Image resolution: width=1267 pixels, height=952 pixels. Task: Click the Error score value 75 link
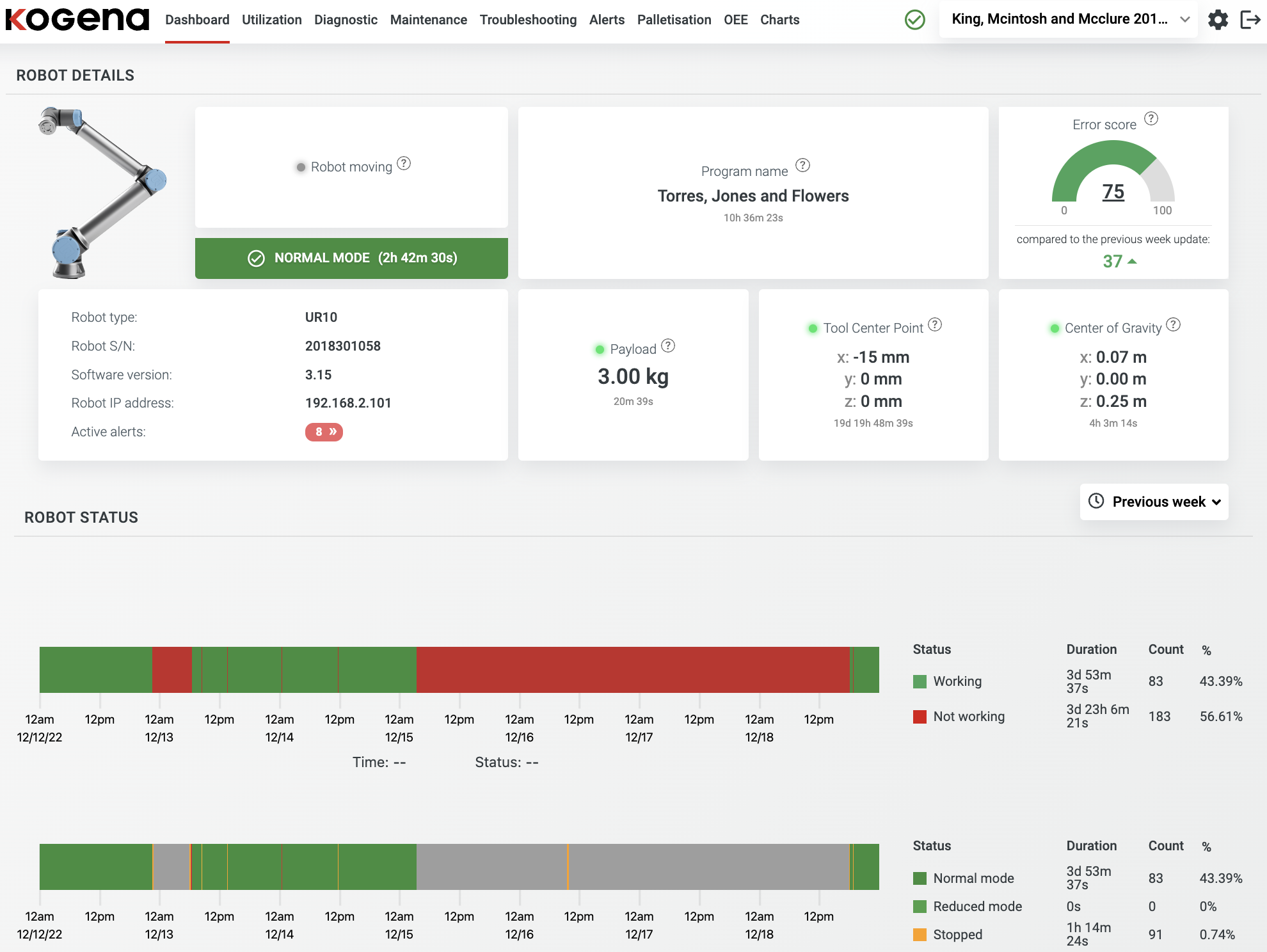pos(1113,191)
